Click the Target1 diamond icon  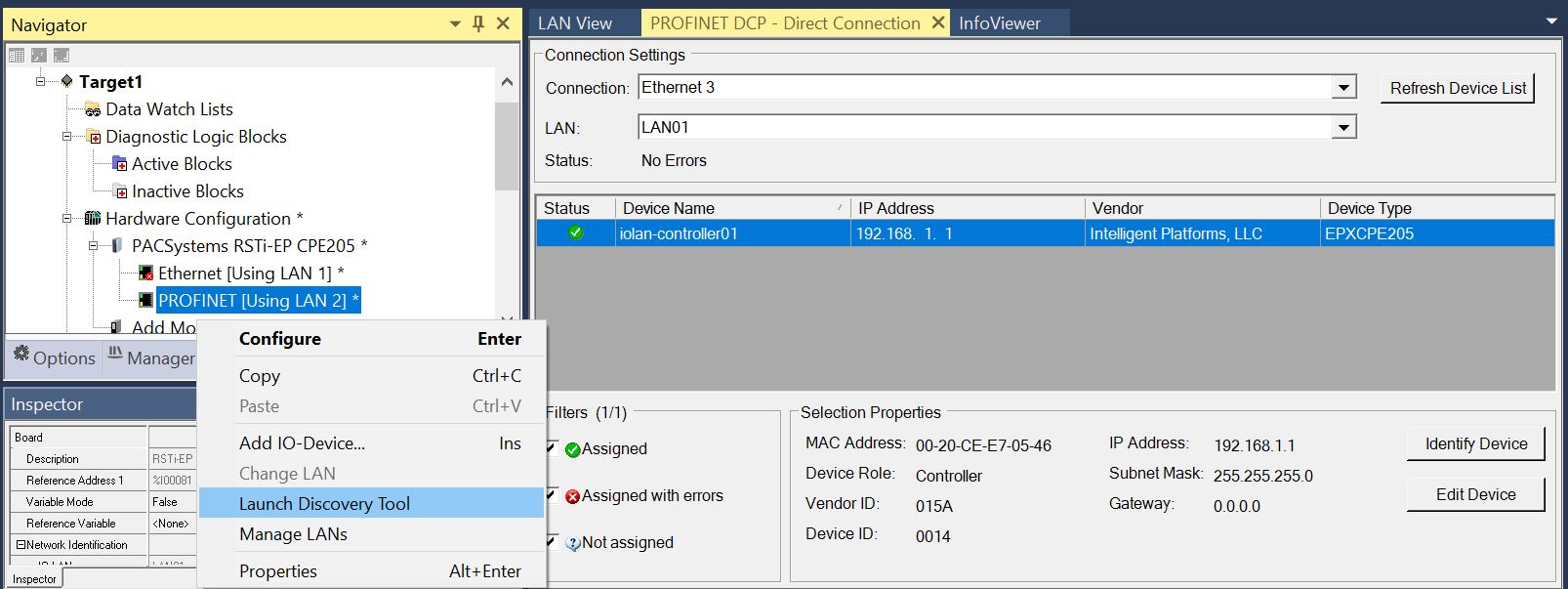pos(66,81)
